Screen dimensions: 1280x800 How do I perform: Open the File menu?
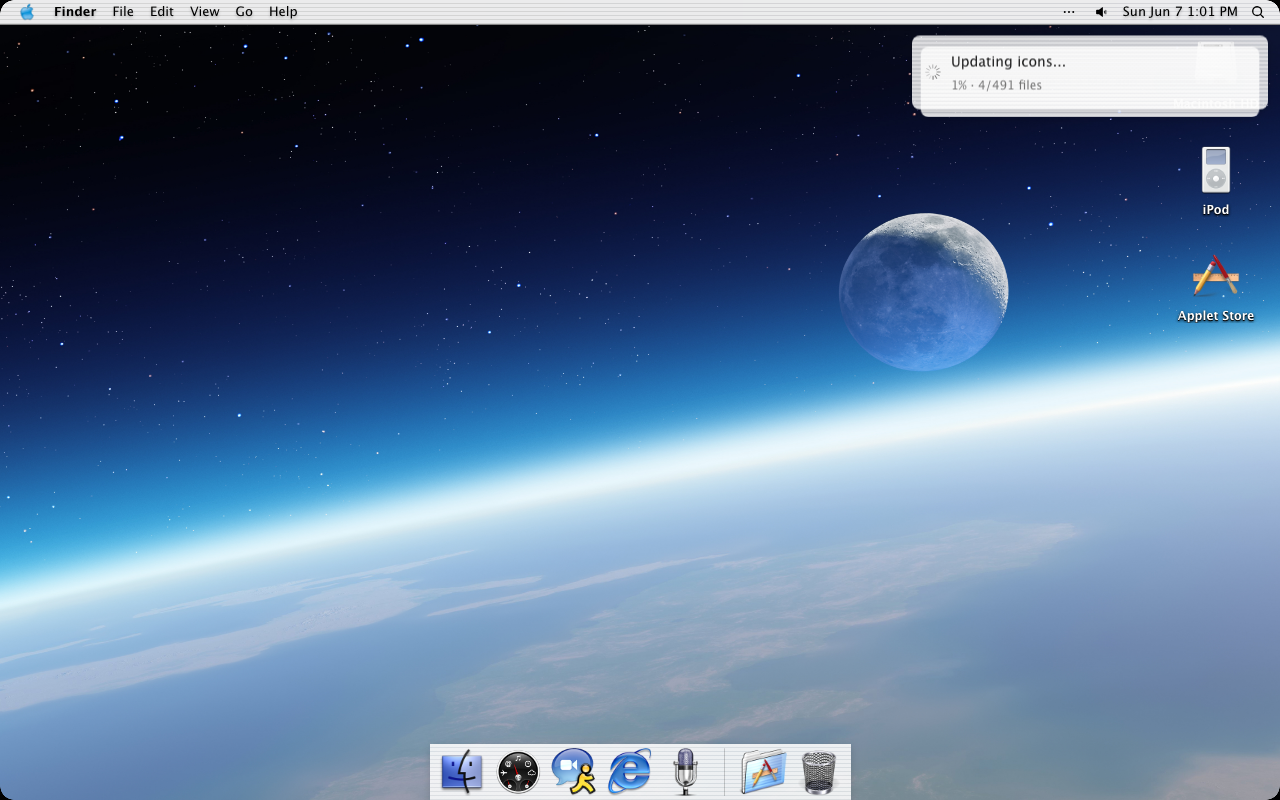[123, 12]
